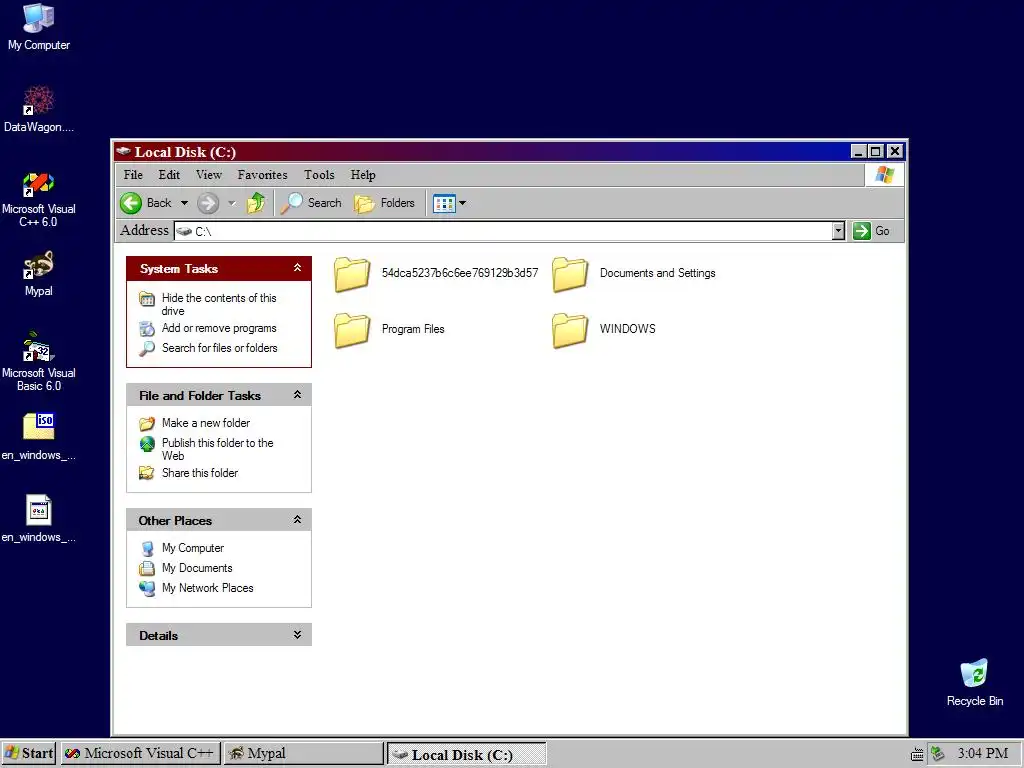Open the Address bar dropdown
The height and width of the screenshot is (768, 1024).
point(839,231)
